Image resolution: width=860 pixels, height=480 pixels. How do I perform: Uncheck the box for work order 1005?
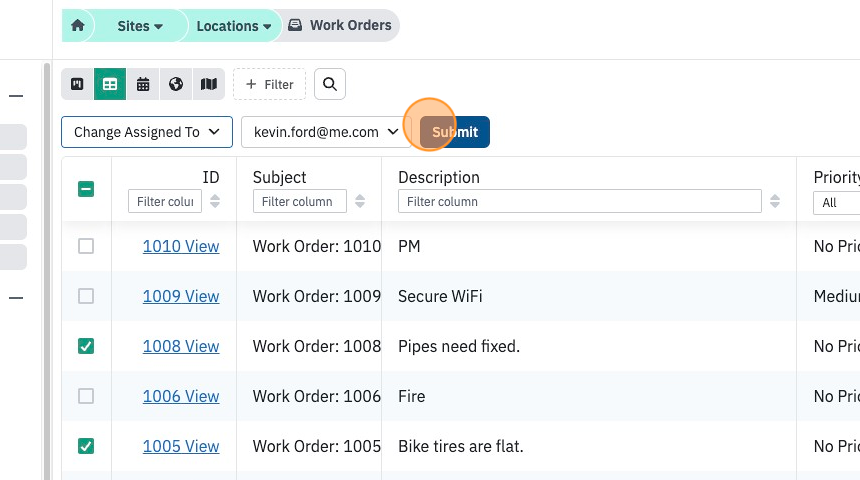coord(86,446)
